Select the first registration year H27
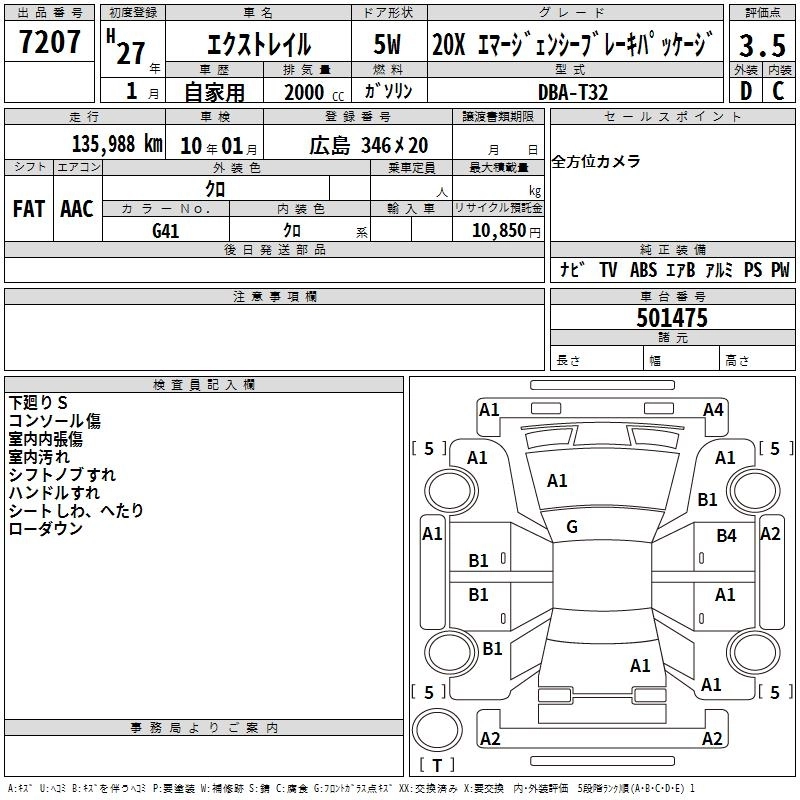 [x=126, y=48]
